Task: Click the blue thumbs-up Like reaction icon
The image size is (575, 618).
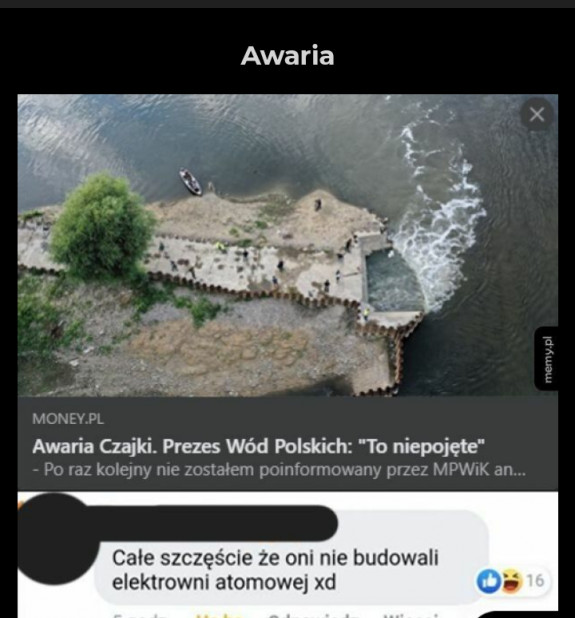Action: pos(488,581)
